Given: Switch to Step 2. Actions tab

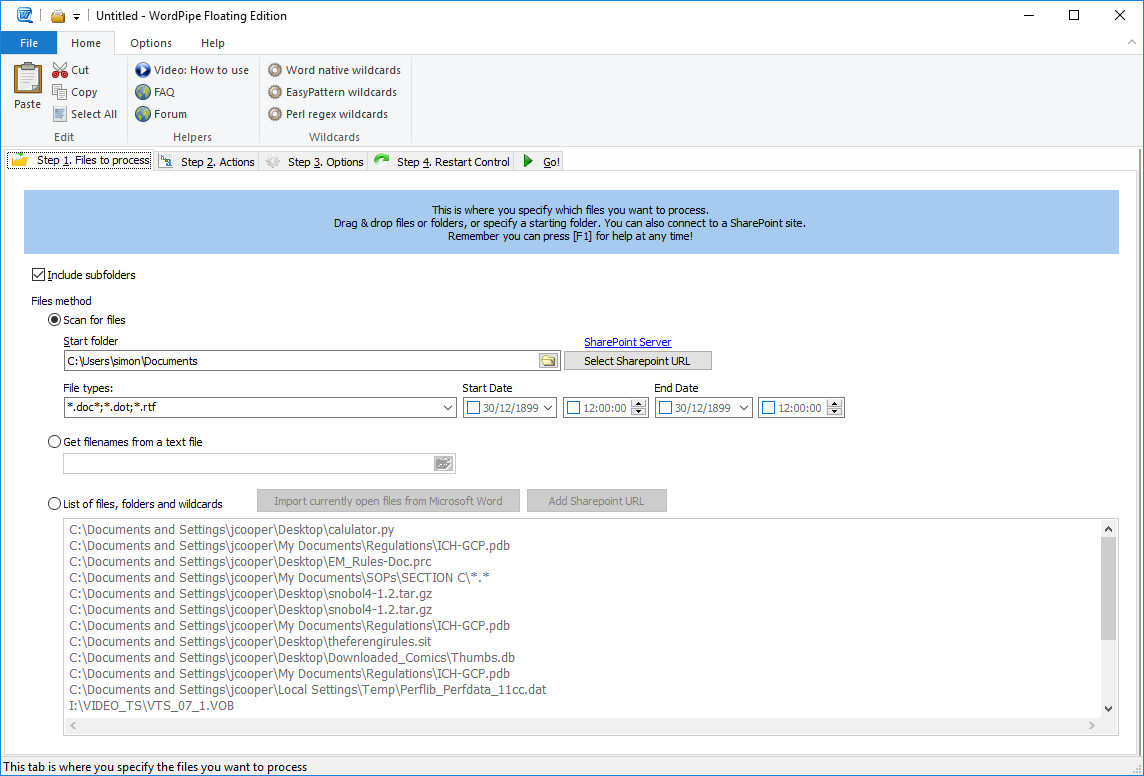Looking at the screenshot, I should coord(207,162).
